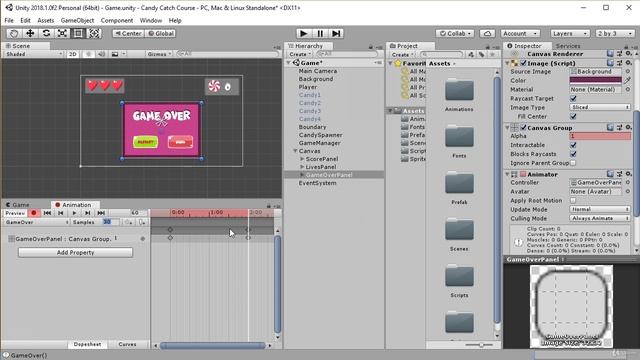Select the Move tool
640x360 pixels.
tap(30, 33)
